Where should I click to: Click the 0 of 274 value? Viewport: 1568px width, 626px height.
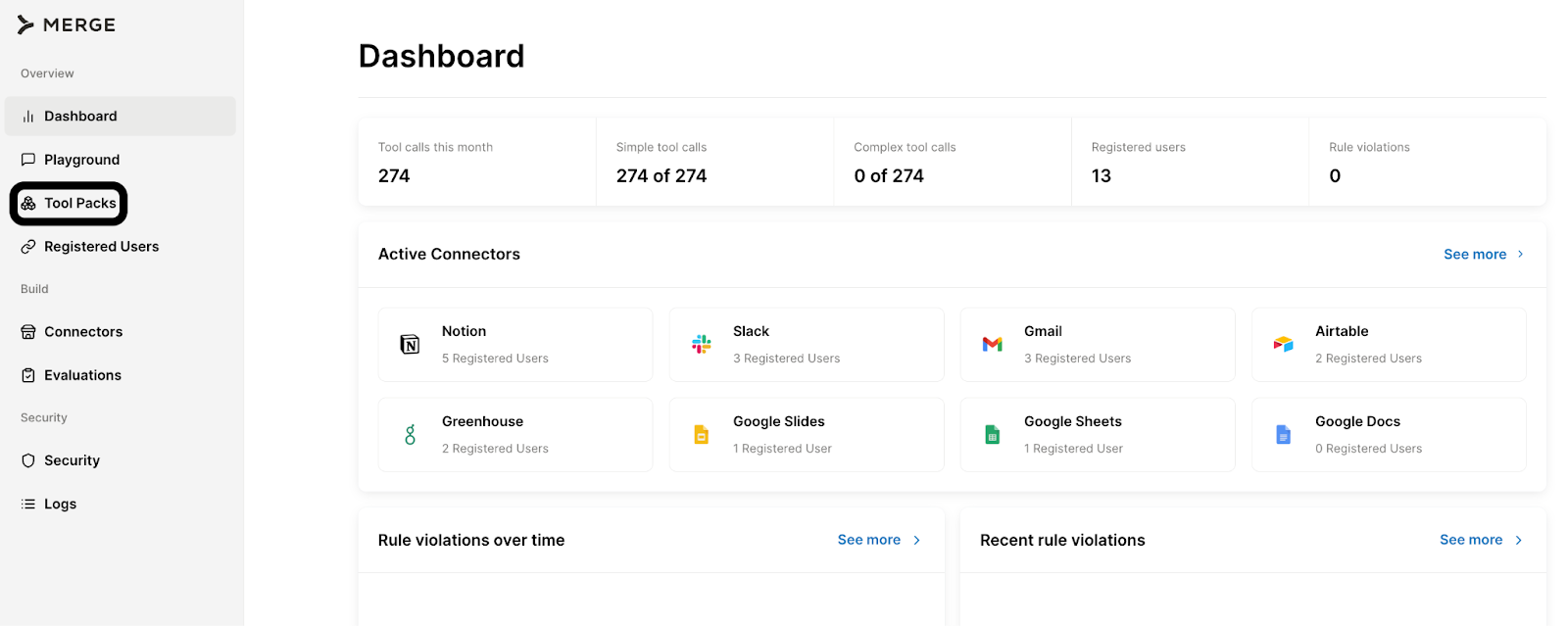click(x=889, y=176)
